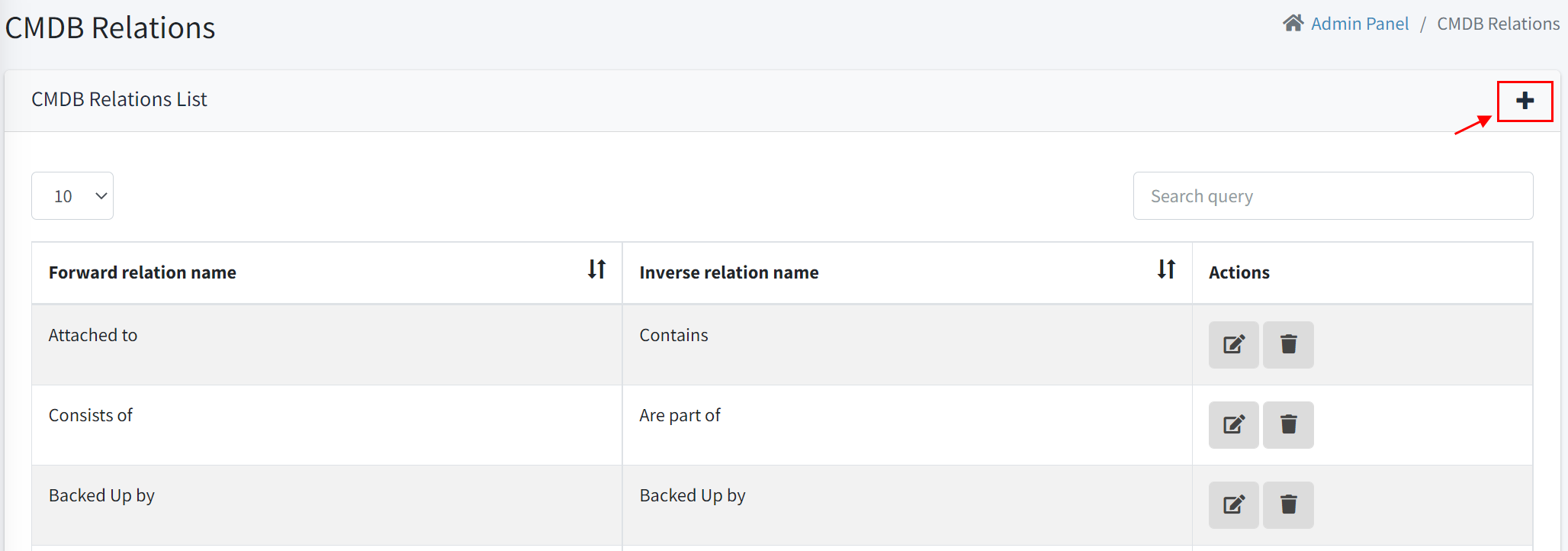The height and width of the screenshot is (551, 1568).
Task: Edit the 'Attached to' relation
Action: (x=1233, y=345)
